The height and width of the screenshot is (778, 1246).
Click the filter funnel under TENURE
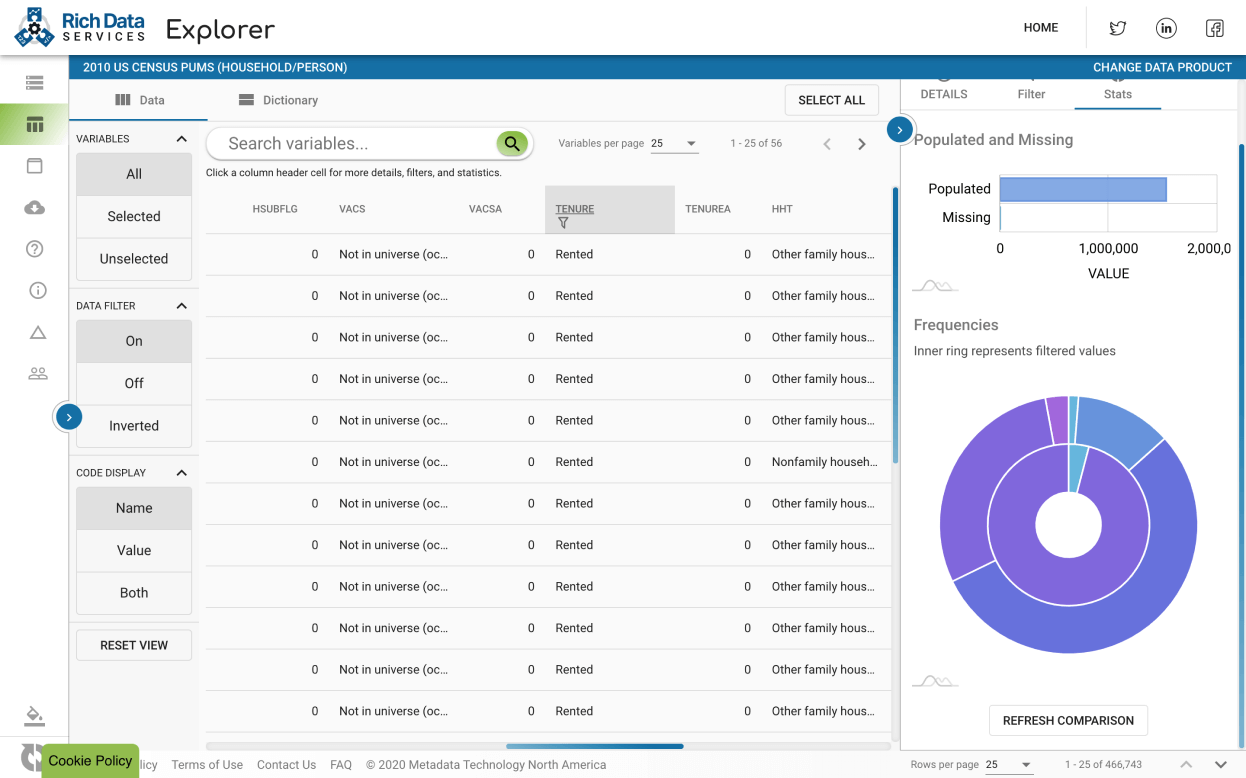pos(563,223)
